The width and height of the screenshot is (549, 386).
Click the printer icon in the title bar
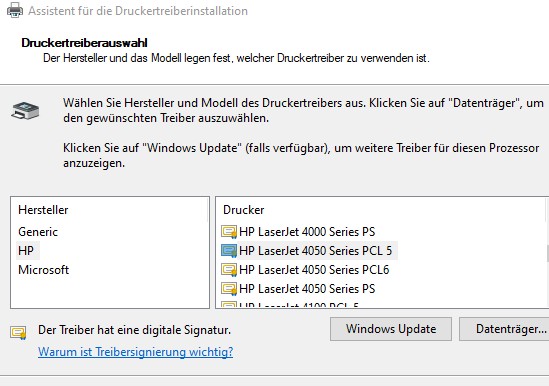coord(15,10)
